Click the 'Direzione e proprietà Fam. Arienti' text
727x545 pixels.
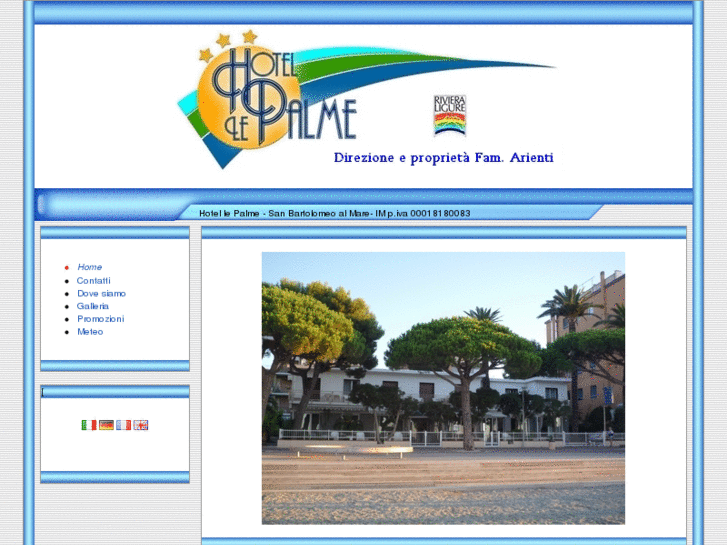(x=444, y=158)
